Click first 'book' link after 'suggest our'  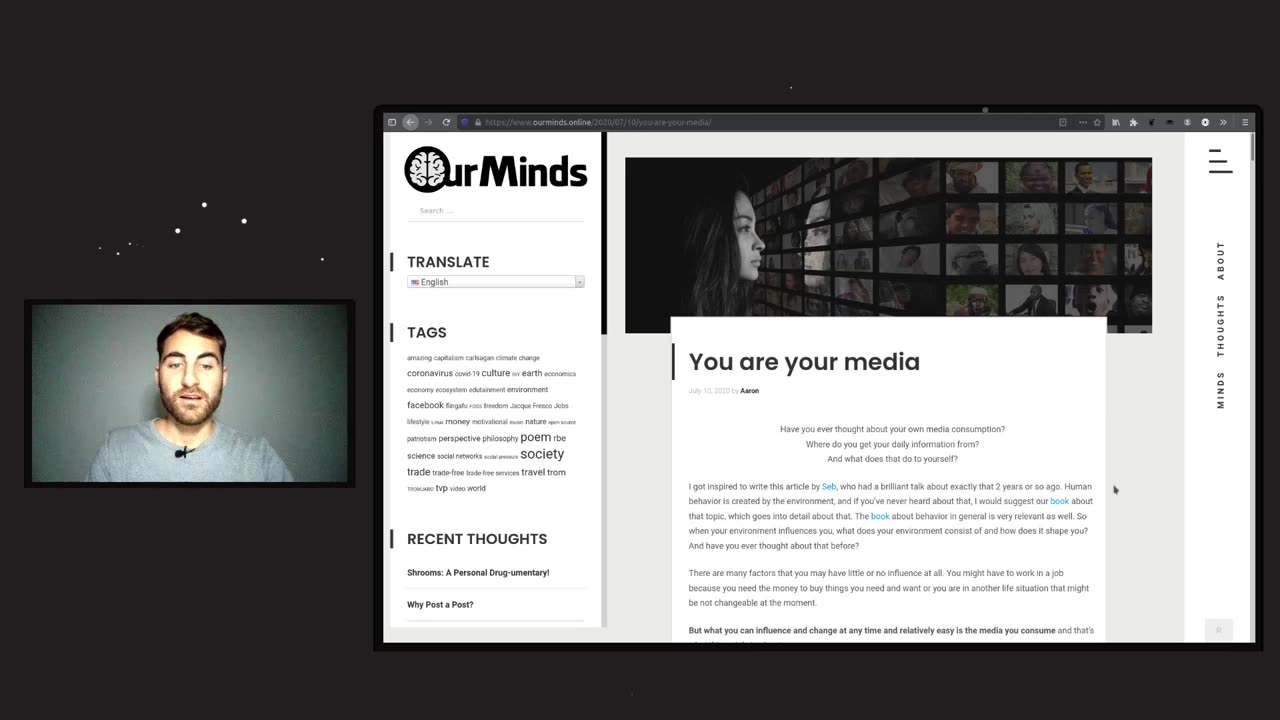[x=1059, y=501]
